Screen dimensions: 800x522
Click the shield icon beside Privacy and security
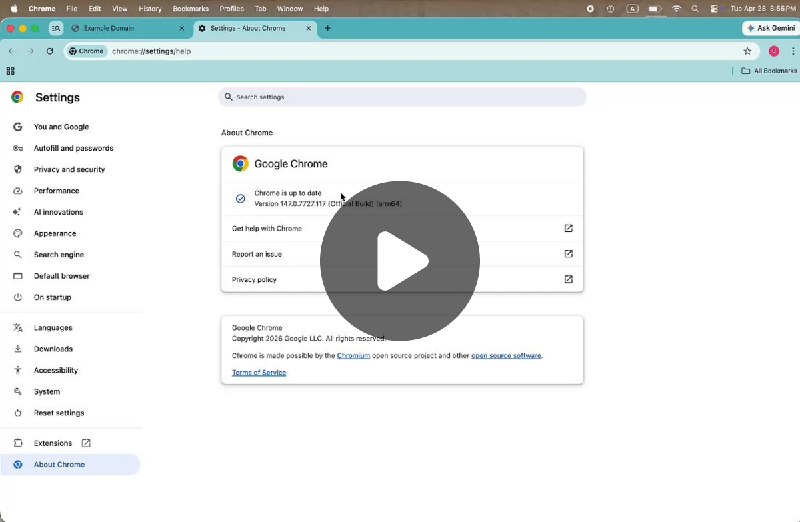[18, 169]
